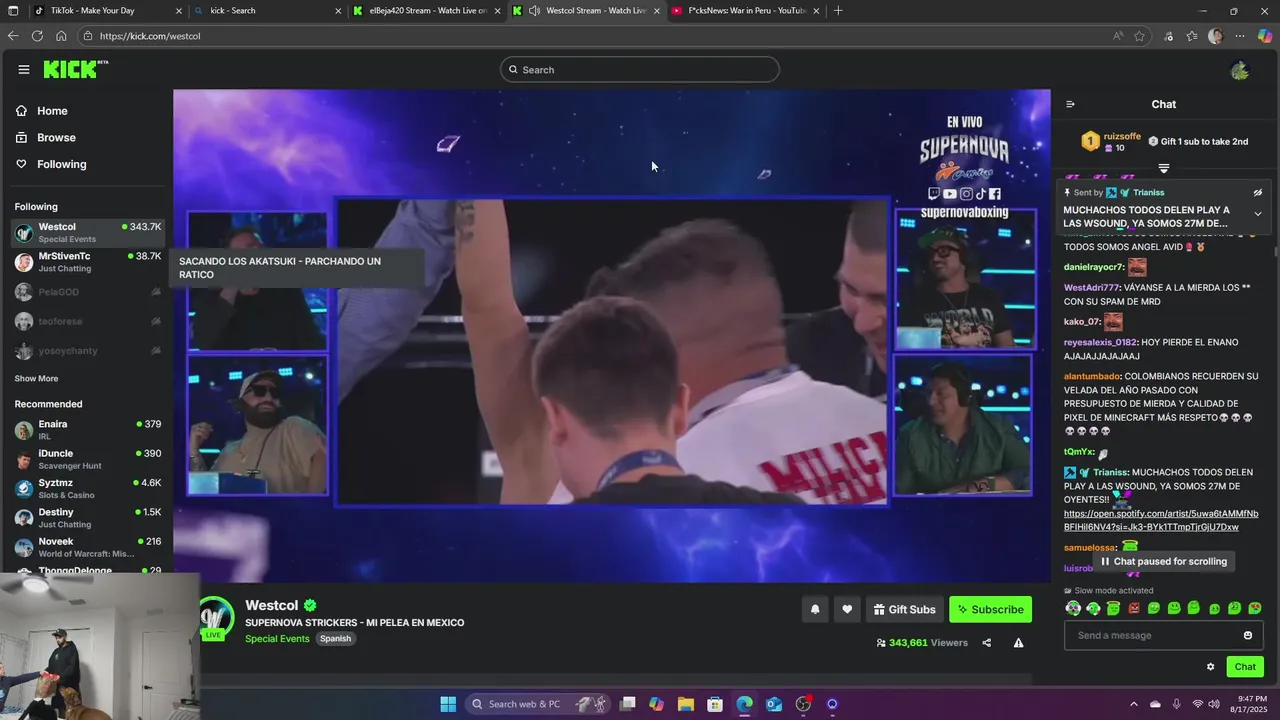This screenshot has width=1280, height=720.
Task: Select Westcol in the Following list
Action: [87, 233]
